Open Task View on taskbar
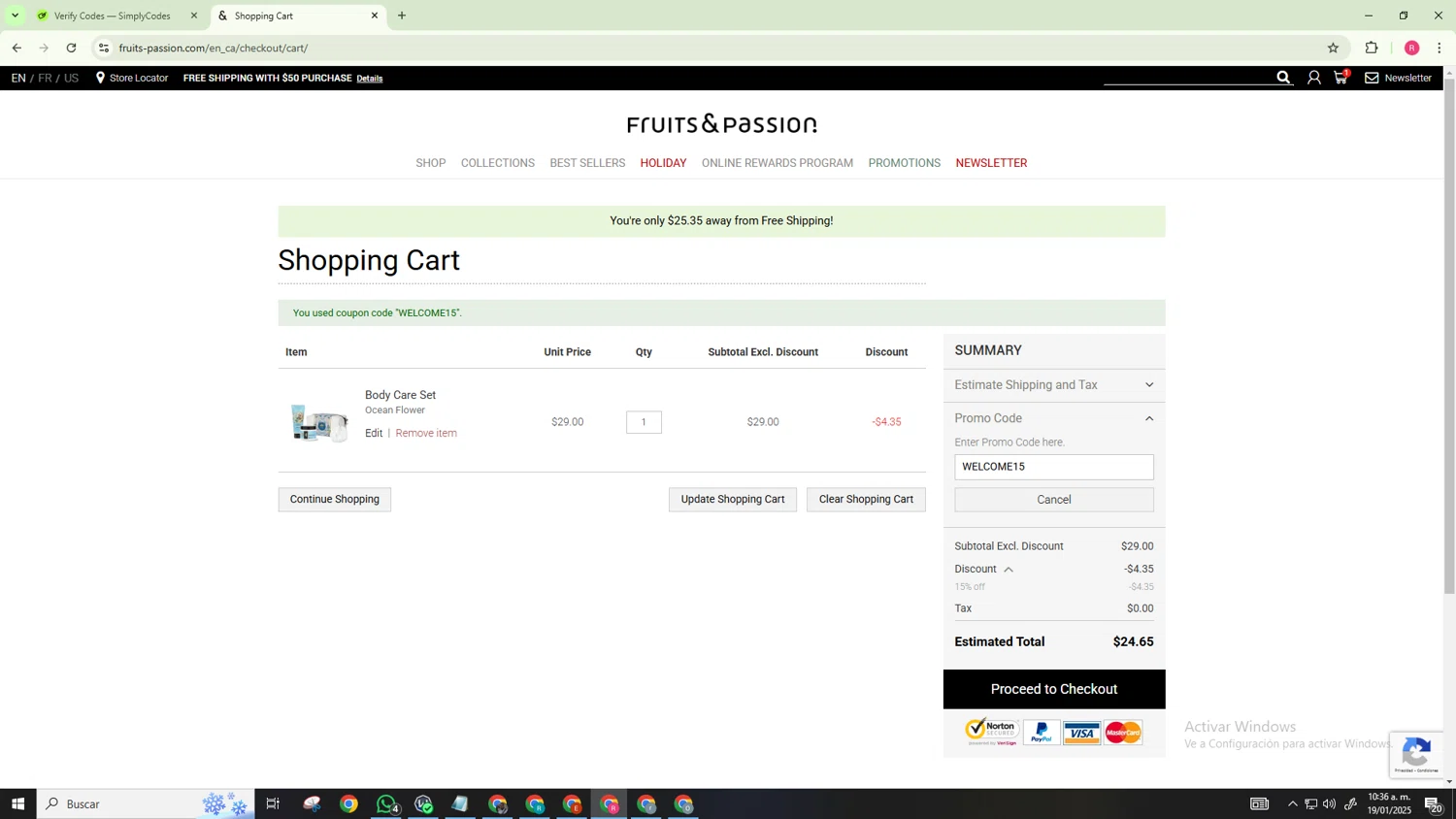 click(x=273, y=803)
